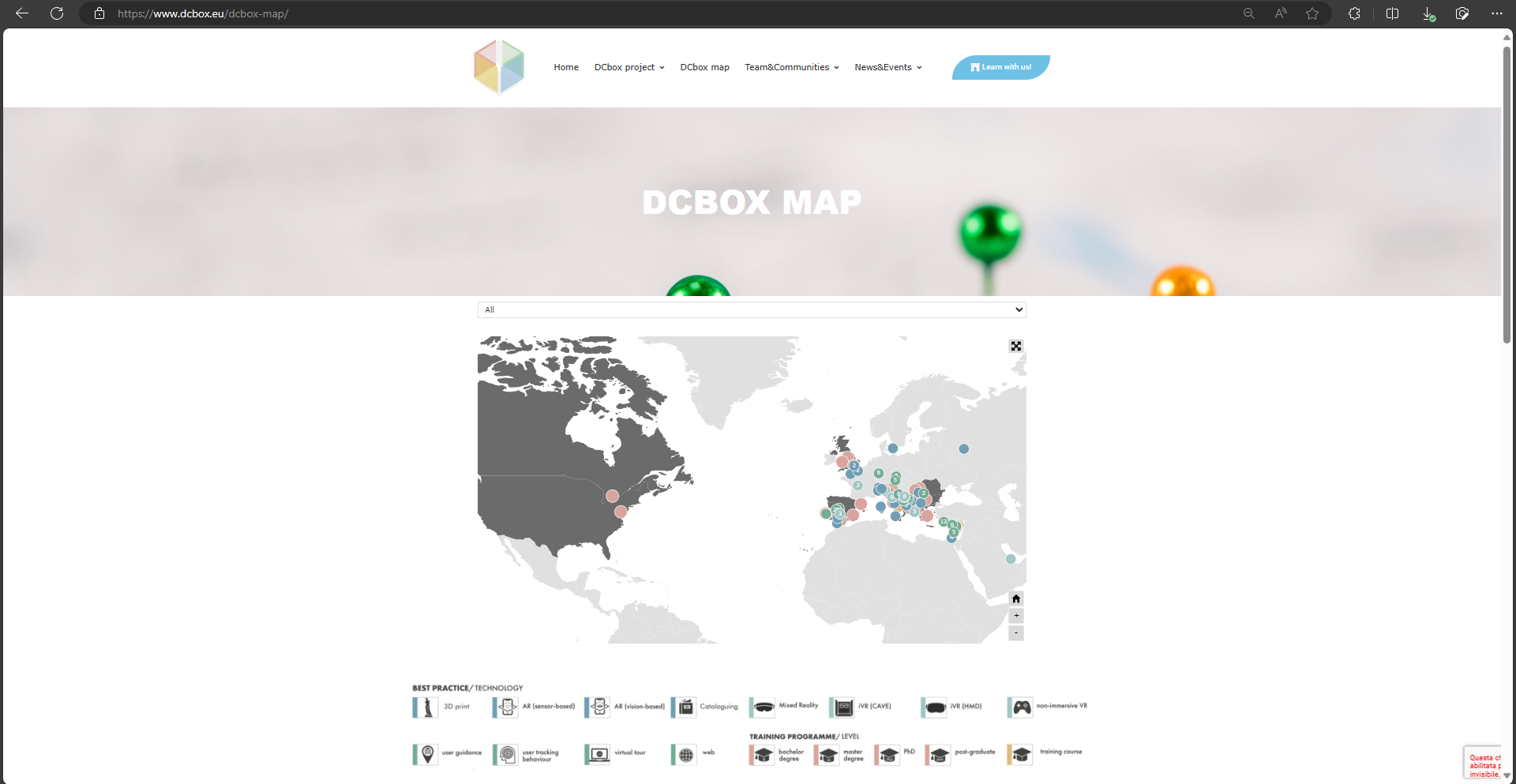
Task: Click the 3D print statue legend icon
Action: coord(426,707)
